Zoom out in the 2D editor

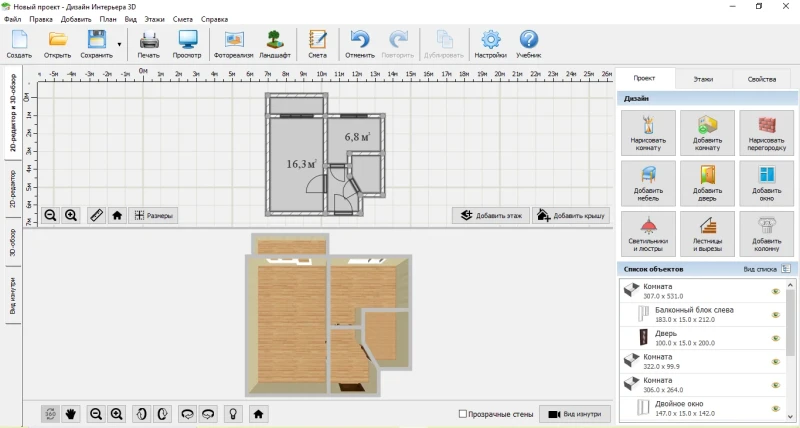(50, 216)
